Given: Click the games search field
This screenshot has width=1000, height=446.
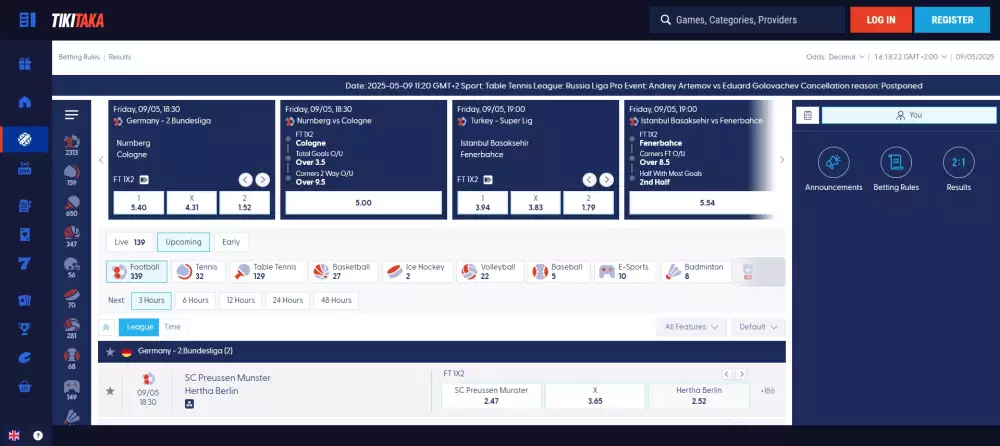Looking at the screenshot, I should 747,20.
